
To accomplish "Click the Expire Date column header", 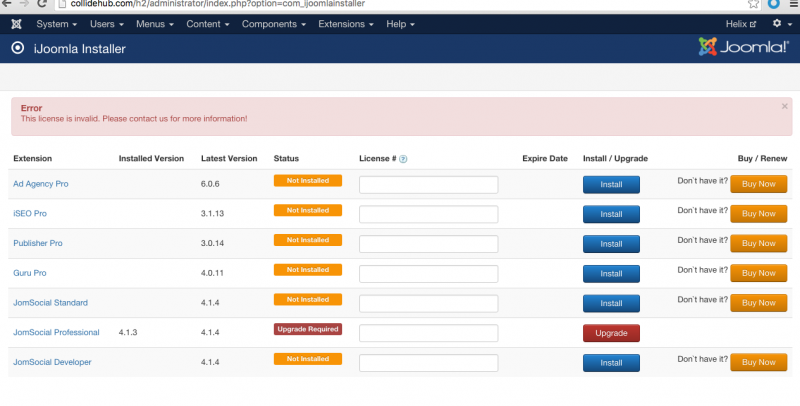I will click(545, 158).
